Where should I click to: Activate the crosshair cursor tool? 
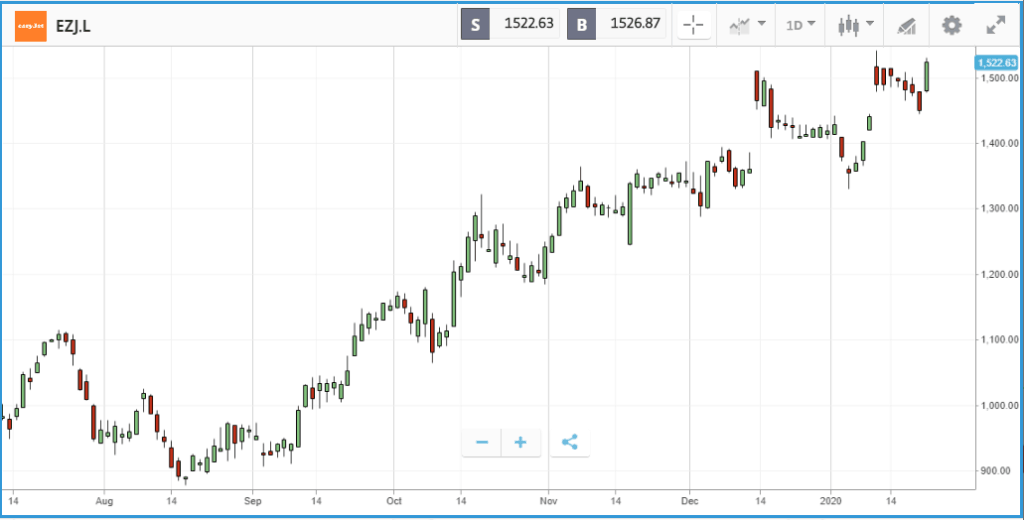pos(694,25)
